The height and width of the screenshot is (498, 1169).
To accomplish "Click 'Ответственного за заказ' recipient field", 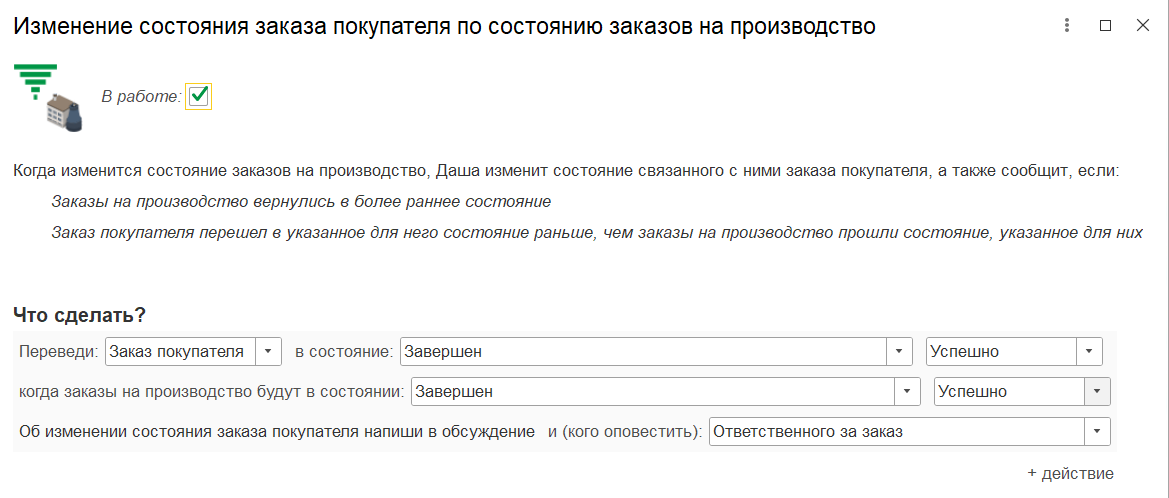I will point(895,432).
